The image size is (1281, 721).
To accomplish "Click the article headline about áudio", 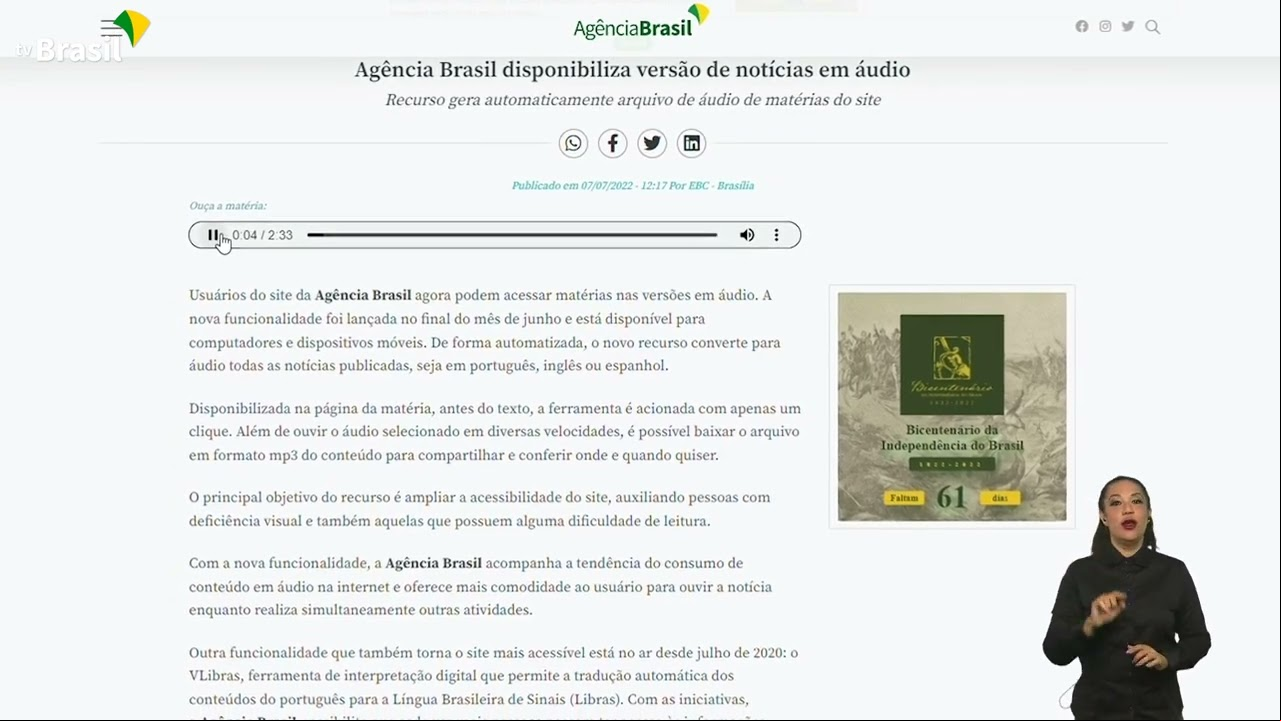I will (632, 70).
